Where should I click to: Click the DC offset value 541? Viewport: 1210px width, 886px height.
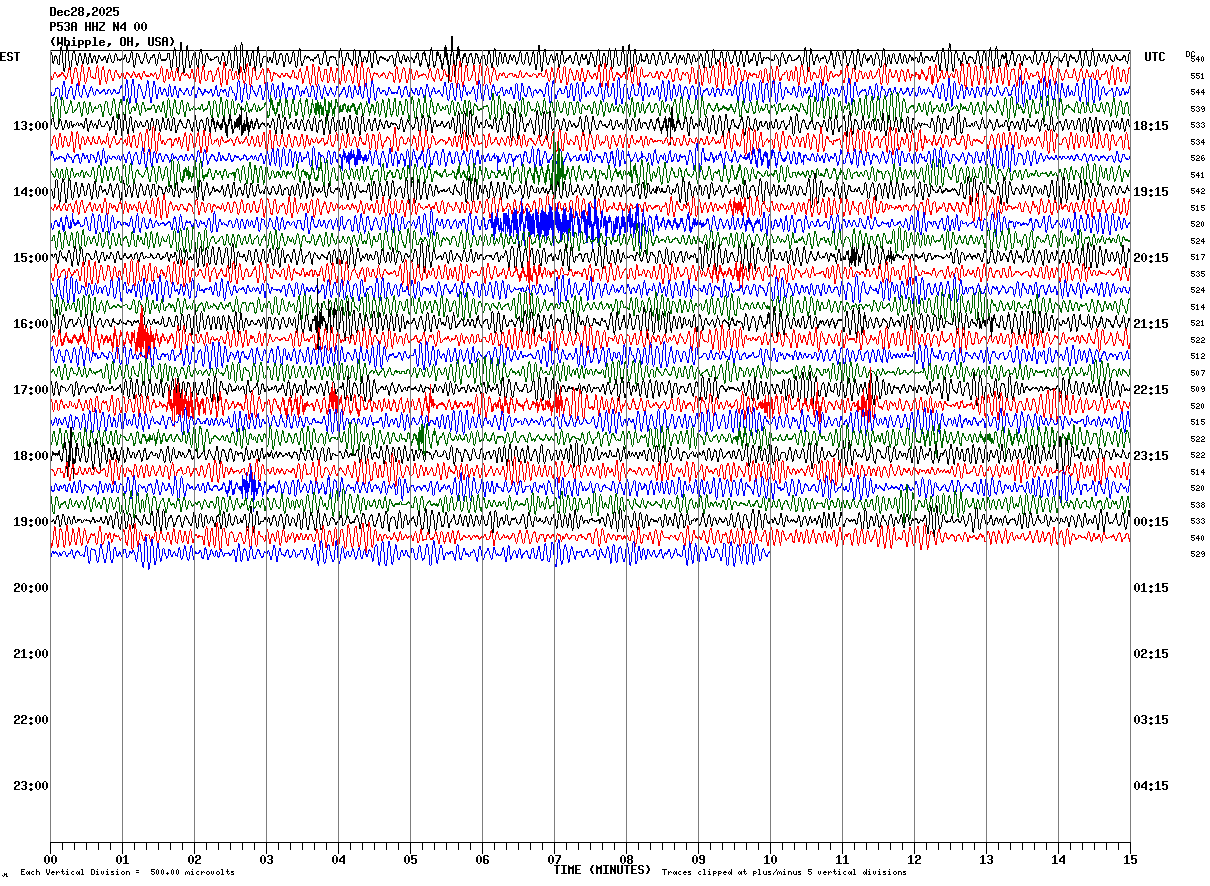coord(1197,175)
